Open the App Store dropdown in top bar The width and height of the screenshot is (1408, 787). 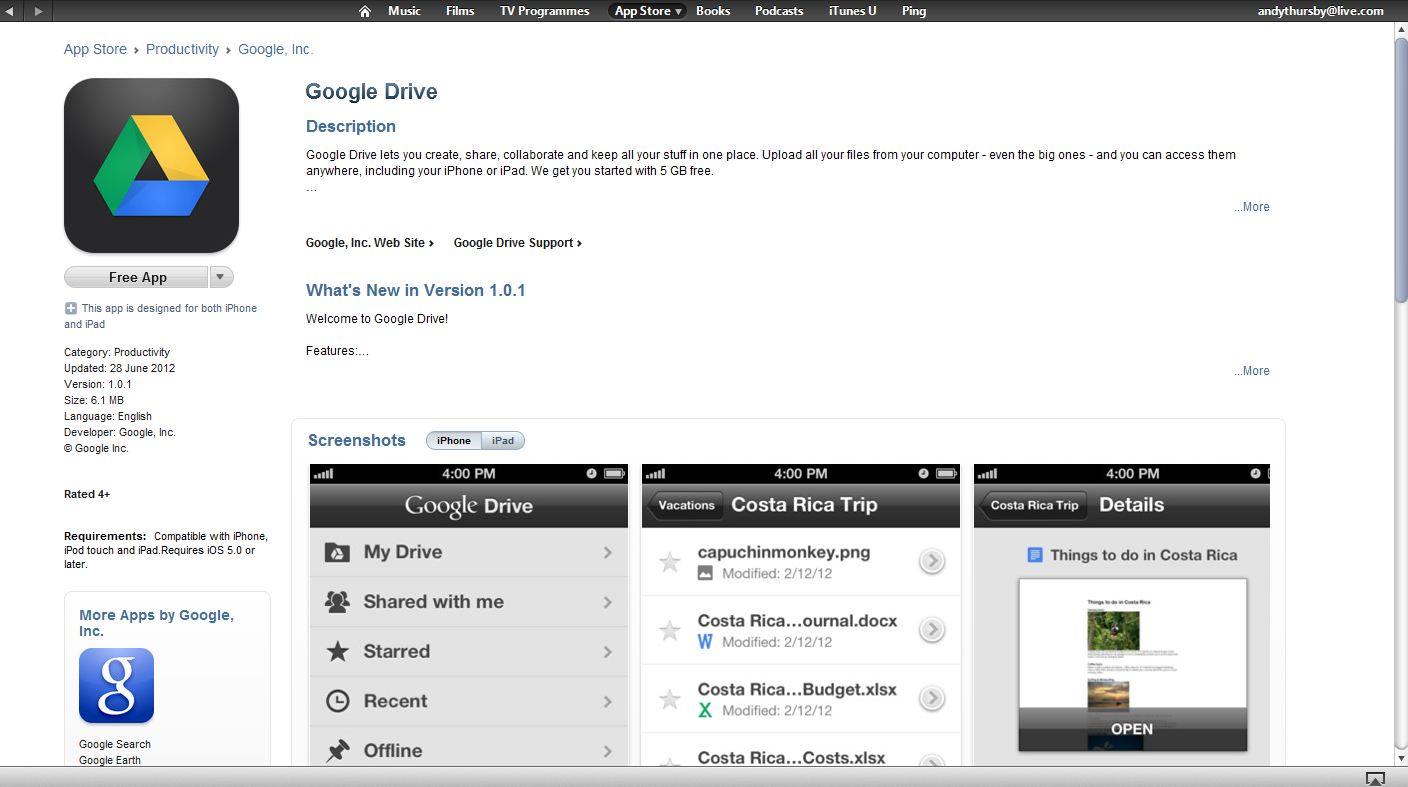pyautogui.click(x=647, y=11)
